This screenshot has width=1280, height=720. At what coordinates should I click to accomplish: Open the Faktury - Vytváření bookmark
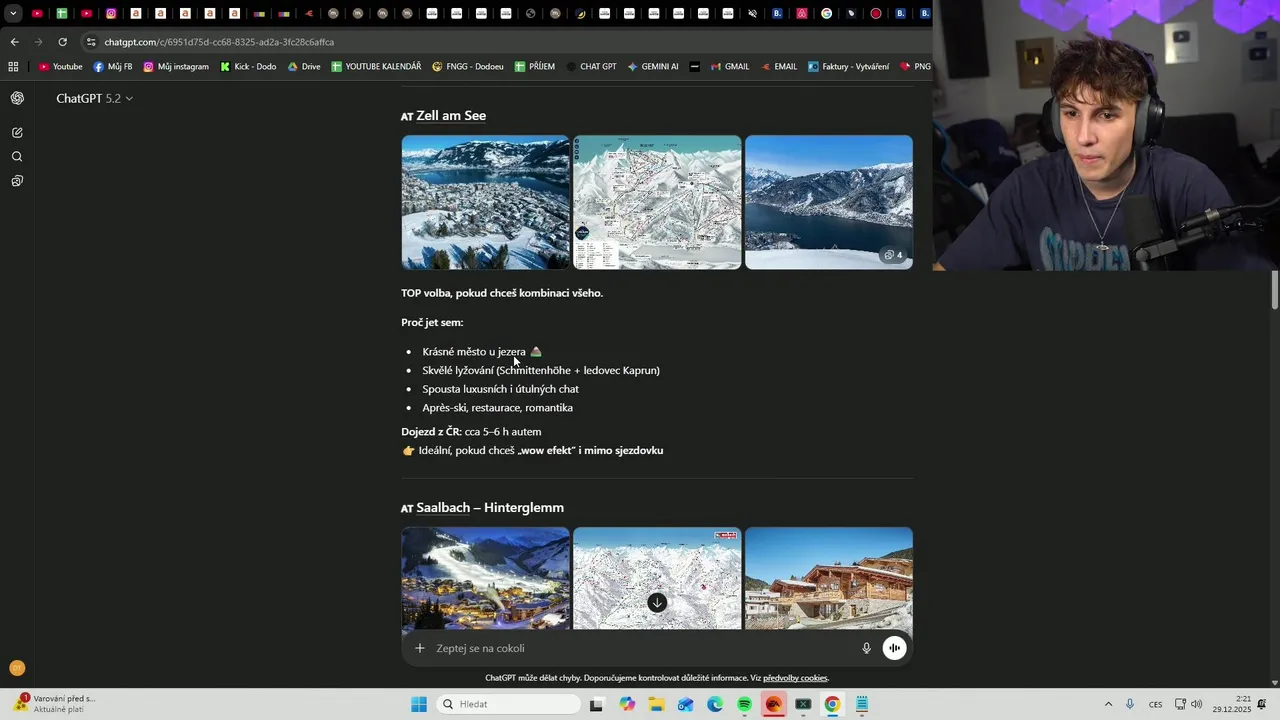pyautogui.click(x=849, y=66)
